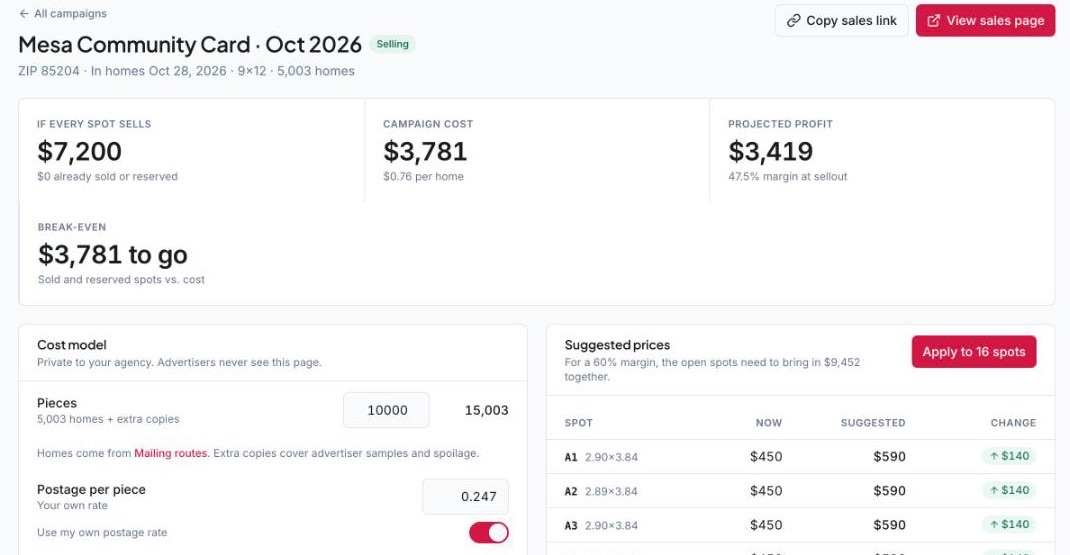
Task: Click the CHANGE column header
Action: [x=1013, y=423]
